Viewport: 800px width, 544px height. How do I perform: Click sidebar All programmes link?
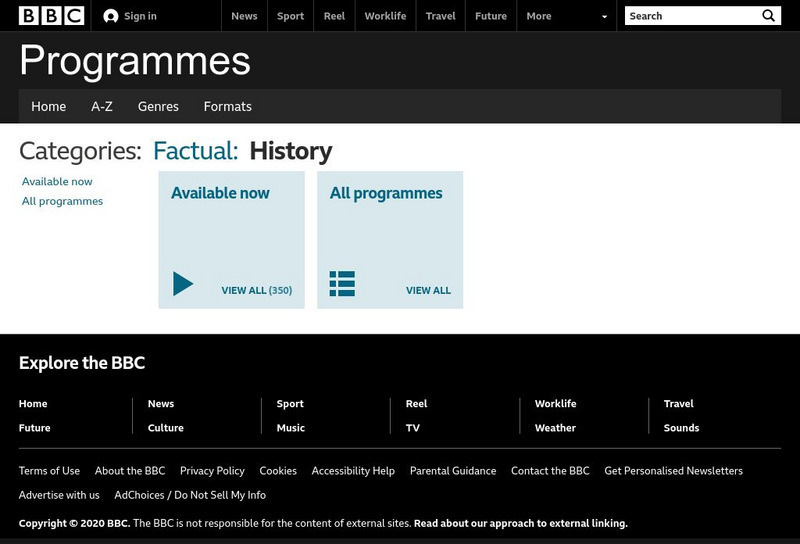point(62,201)
